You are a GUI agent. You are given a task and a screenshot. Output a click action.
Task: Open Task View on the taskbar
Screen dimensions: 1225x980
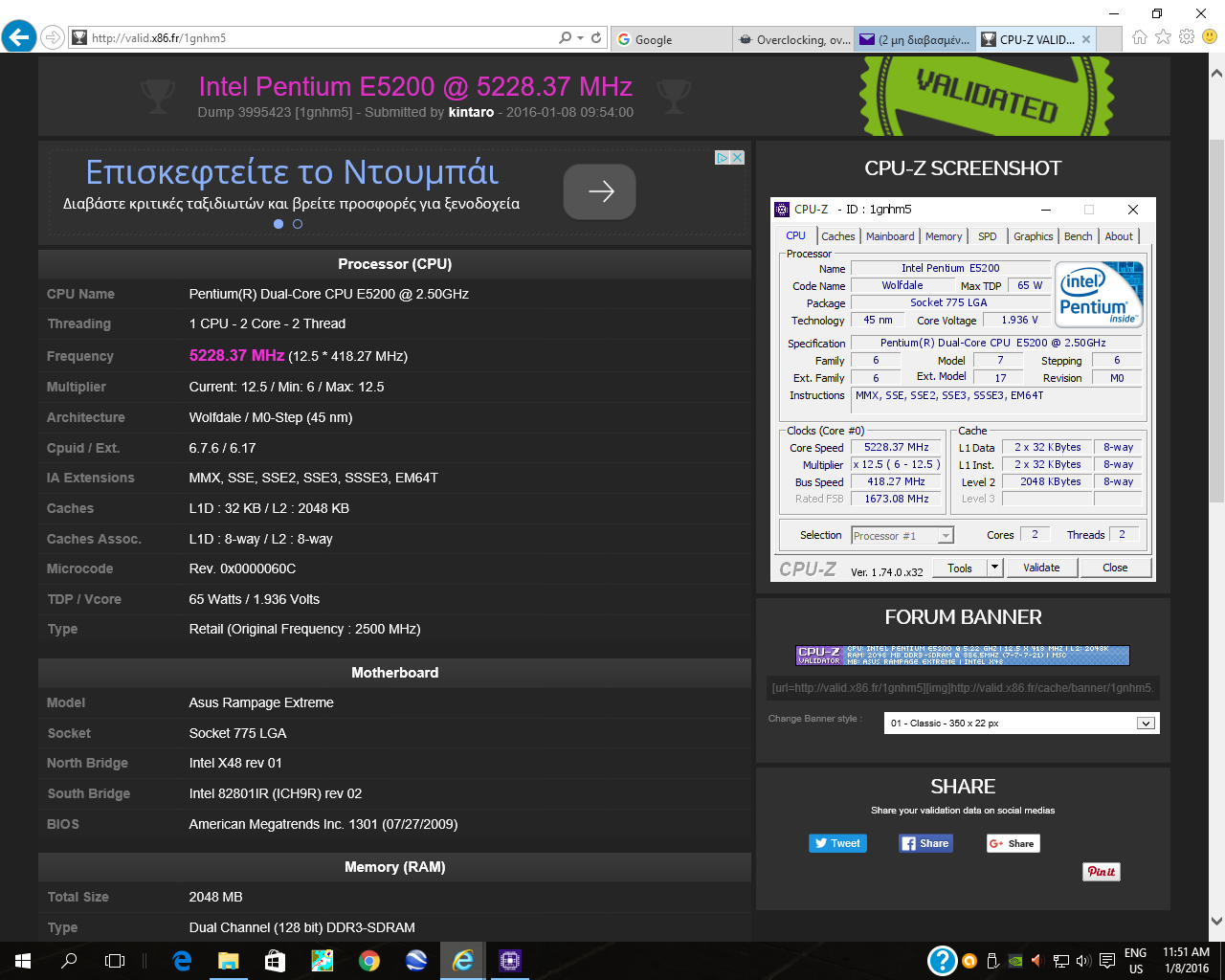115,961
